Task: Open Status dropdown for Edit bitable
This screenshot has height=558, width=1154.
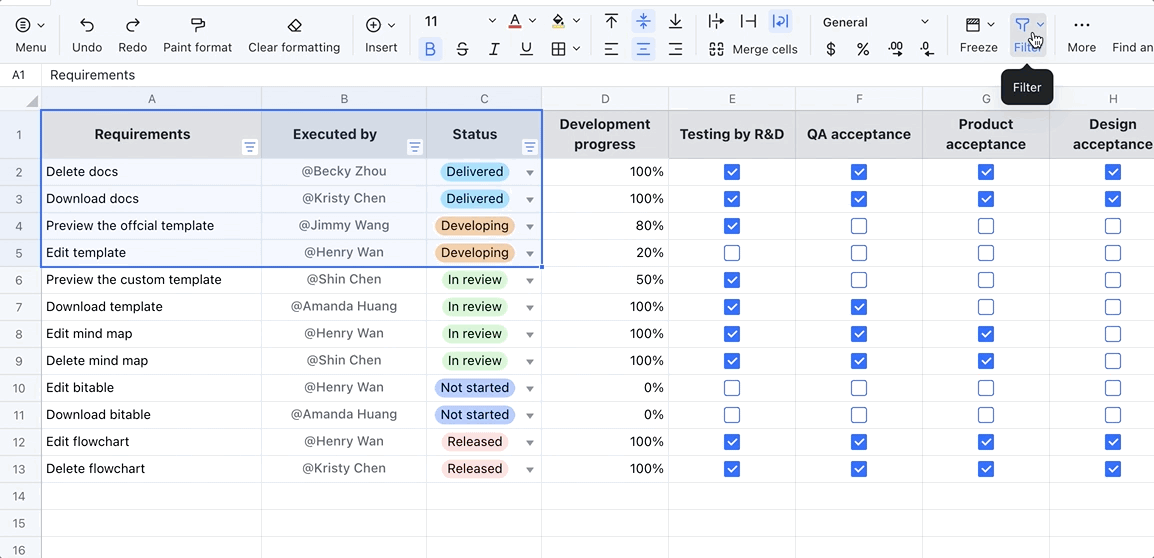Action: 530,389
